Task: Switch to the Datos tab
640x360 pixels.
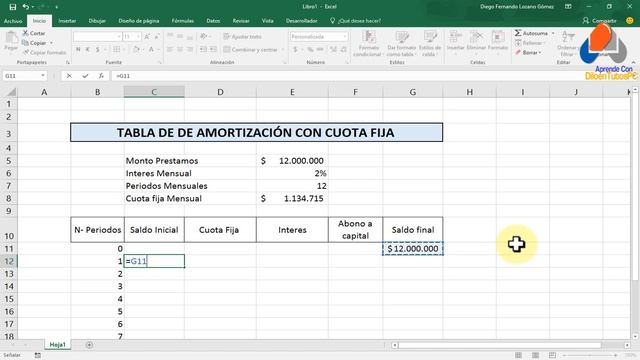Action: 213,21
